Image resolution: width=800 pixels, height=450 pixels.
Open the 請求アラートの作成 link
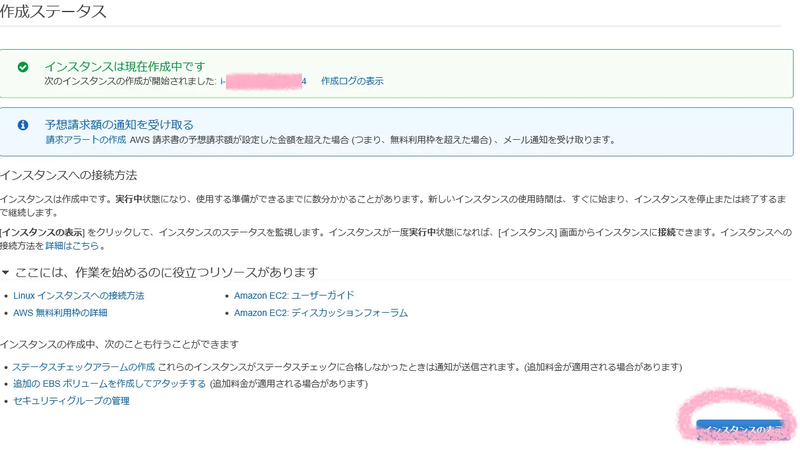click(86, 140)
